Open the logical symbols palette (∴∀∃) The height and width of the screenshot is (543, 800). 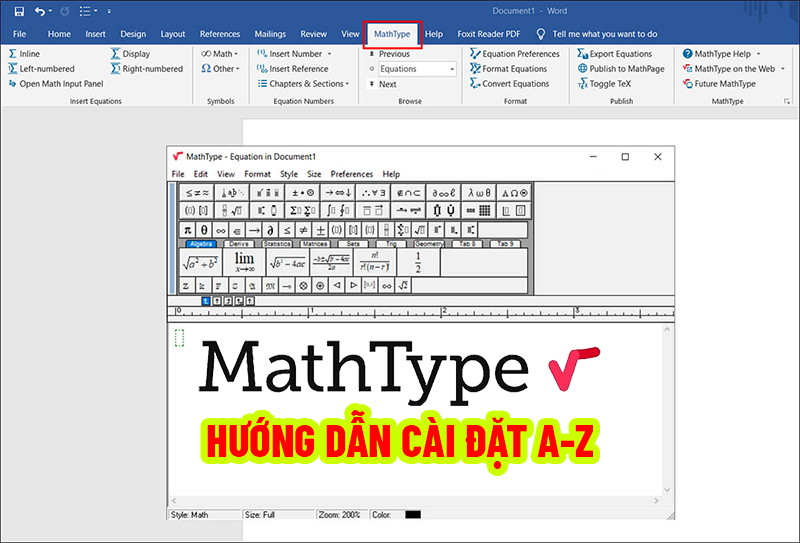[373, 193]
